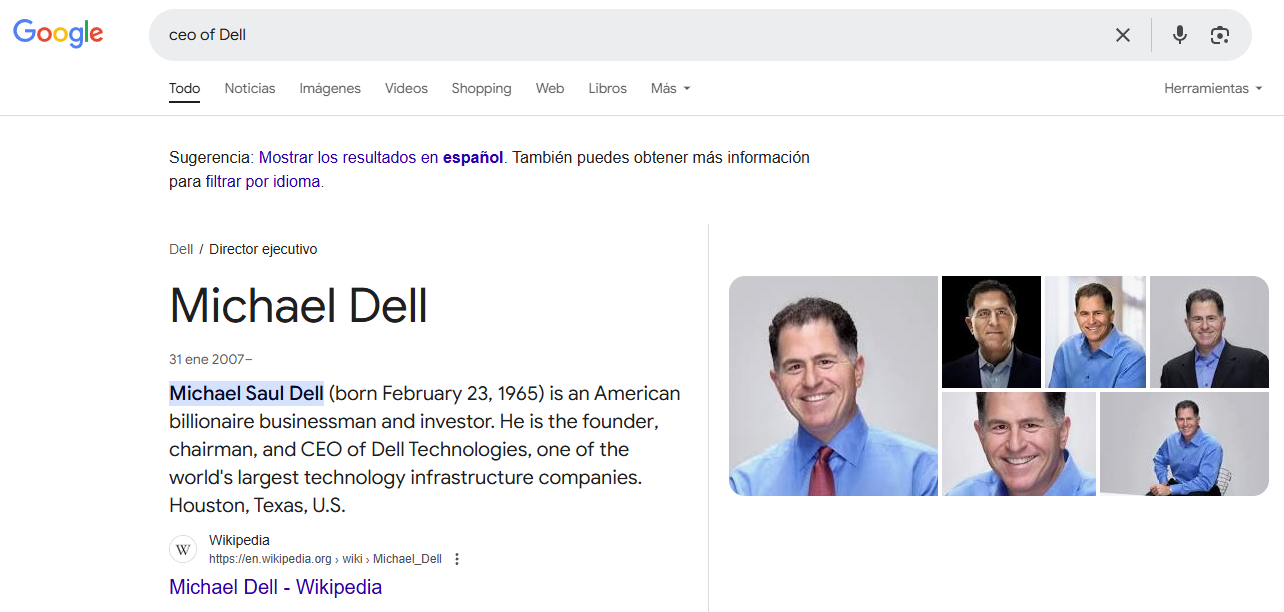Click the Wikipedia source URL line
Screen dimensions: 1284x612
click(x=325, y=559)
